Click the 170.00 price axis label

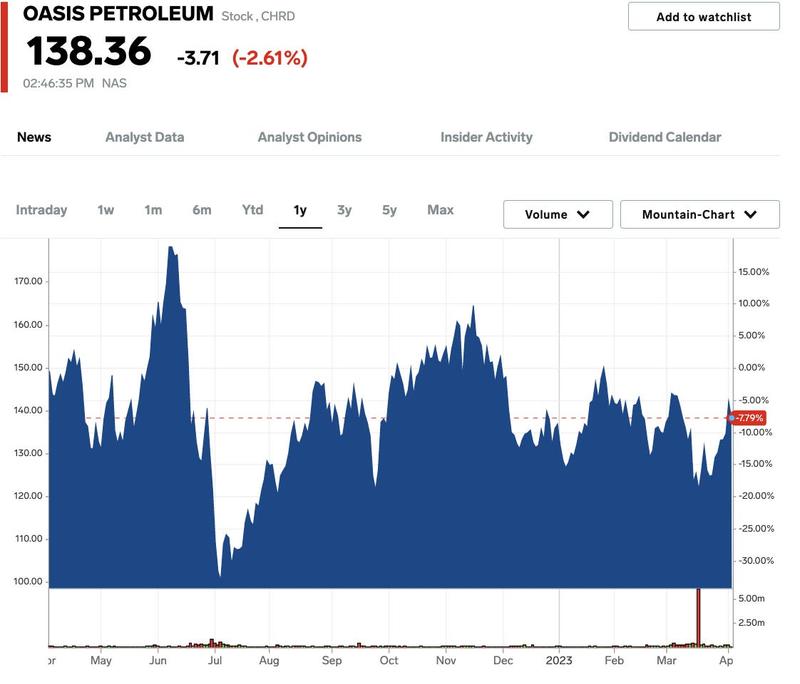tap(28, 281)
